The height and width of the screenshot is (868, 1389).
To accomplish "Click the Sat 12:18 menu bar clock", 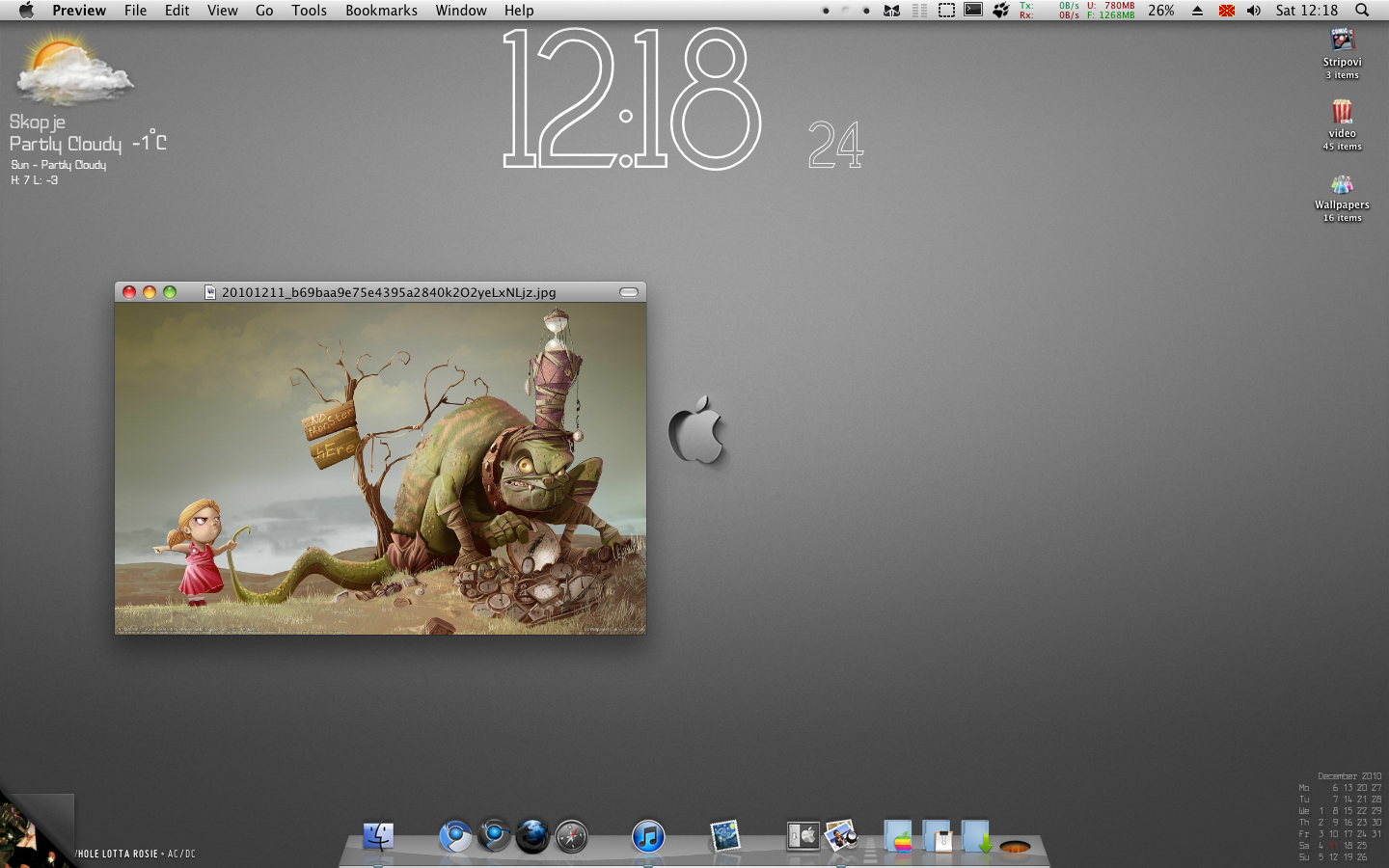I will pos(1306,11).
